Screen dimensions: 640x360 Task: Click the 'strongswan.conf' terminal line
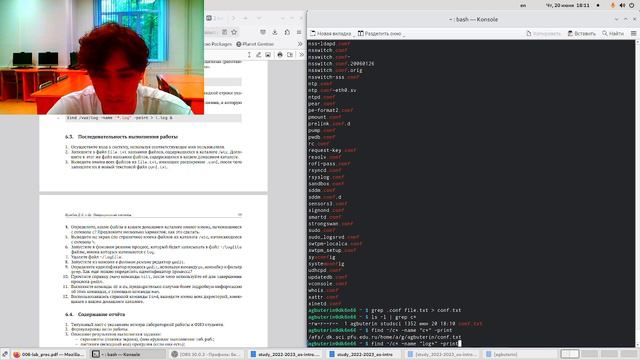coord(331,224)
